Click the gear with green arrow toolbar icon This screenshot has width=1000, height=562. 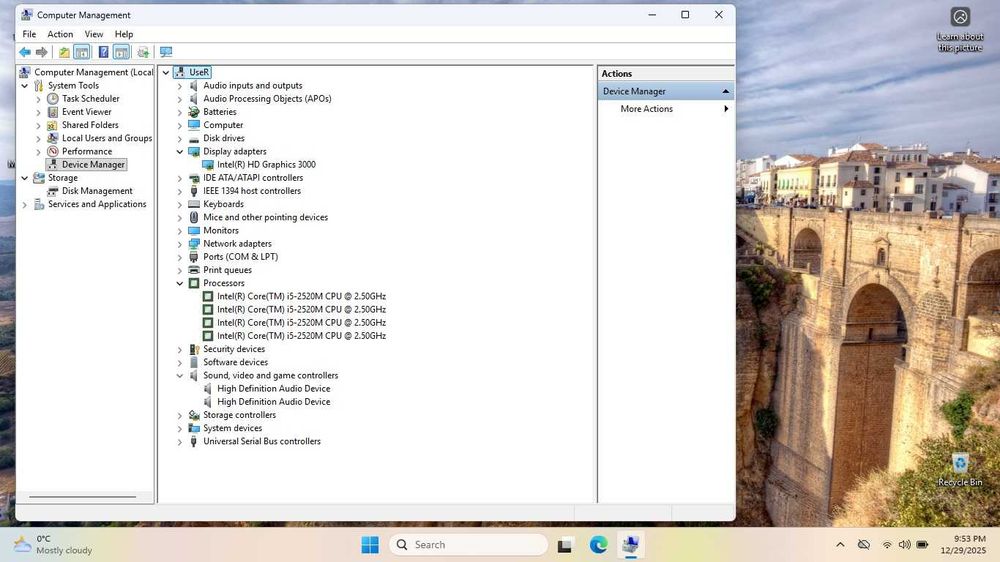coord(143,52)
